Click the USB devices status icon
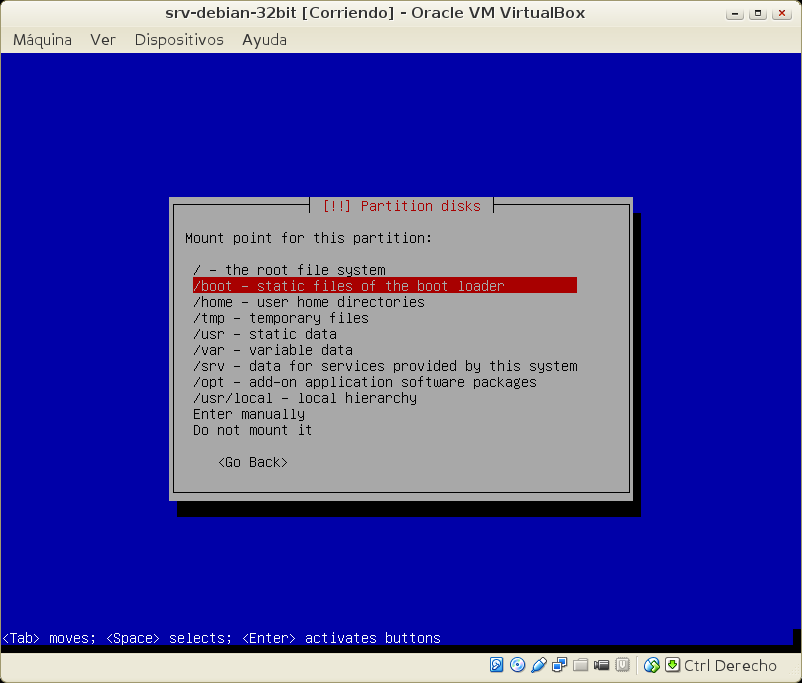The image size is (802, 683). click(x=538, y=665)
